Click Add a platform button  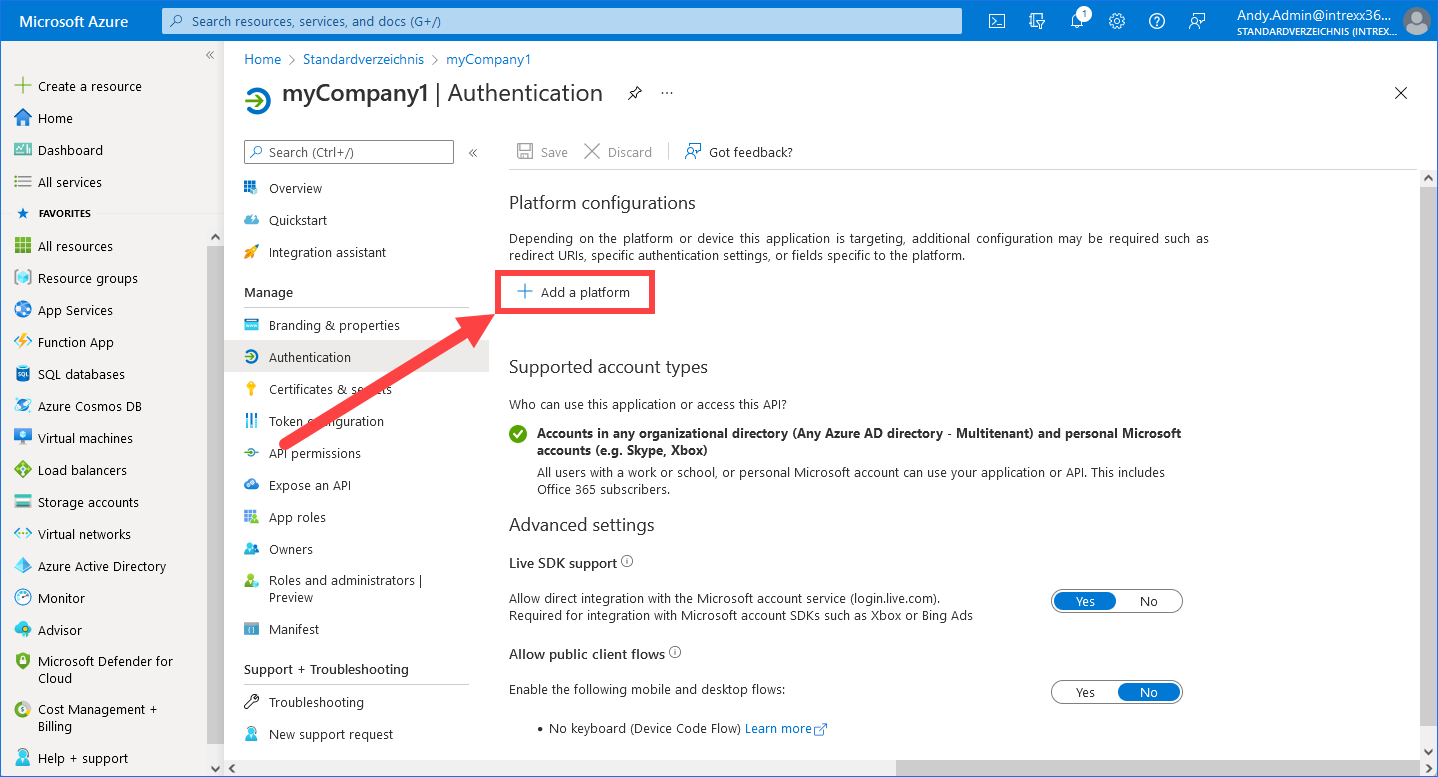575,292
